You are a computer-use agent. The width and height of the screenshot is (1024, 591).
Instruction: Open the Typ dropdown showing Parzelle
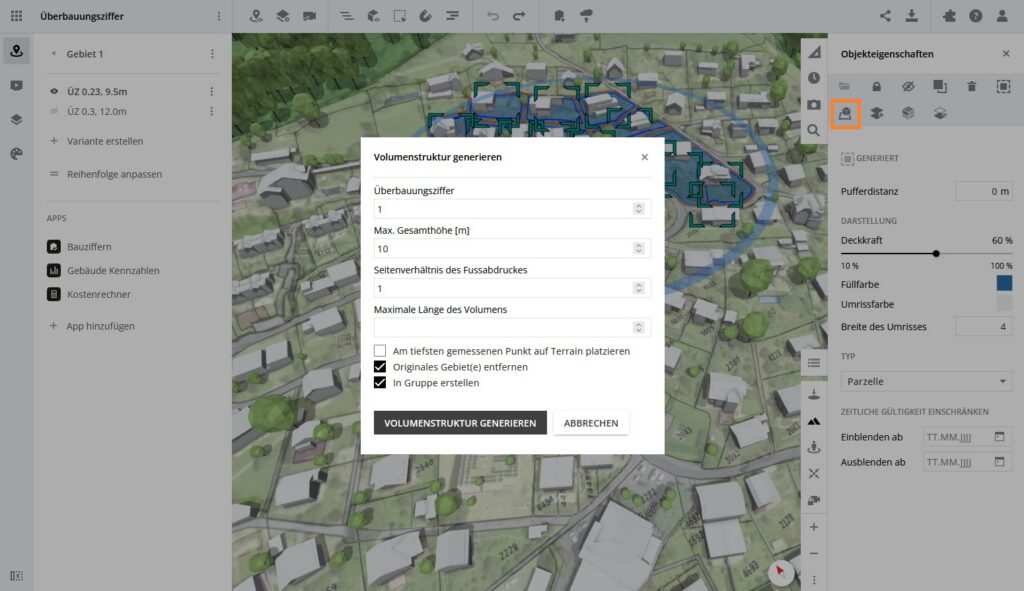(x=927, y=381)
